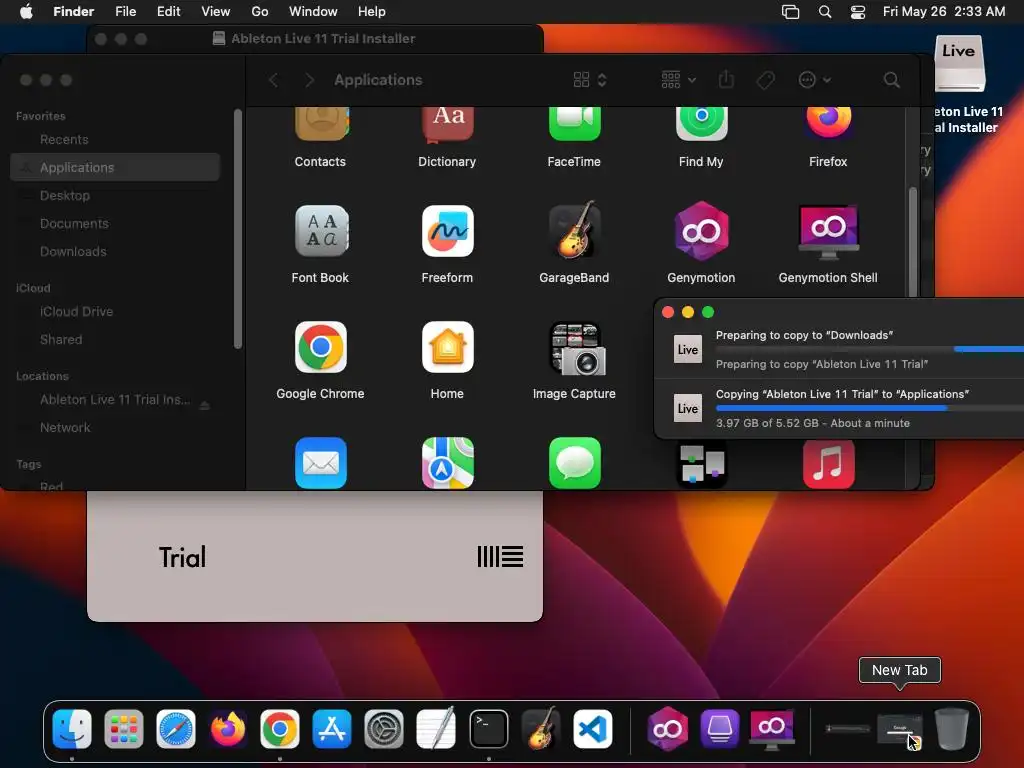Select the Image Capture app icon
This screenshot has height=768, width=1024.
[578, 349]
